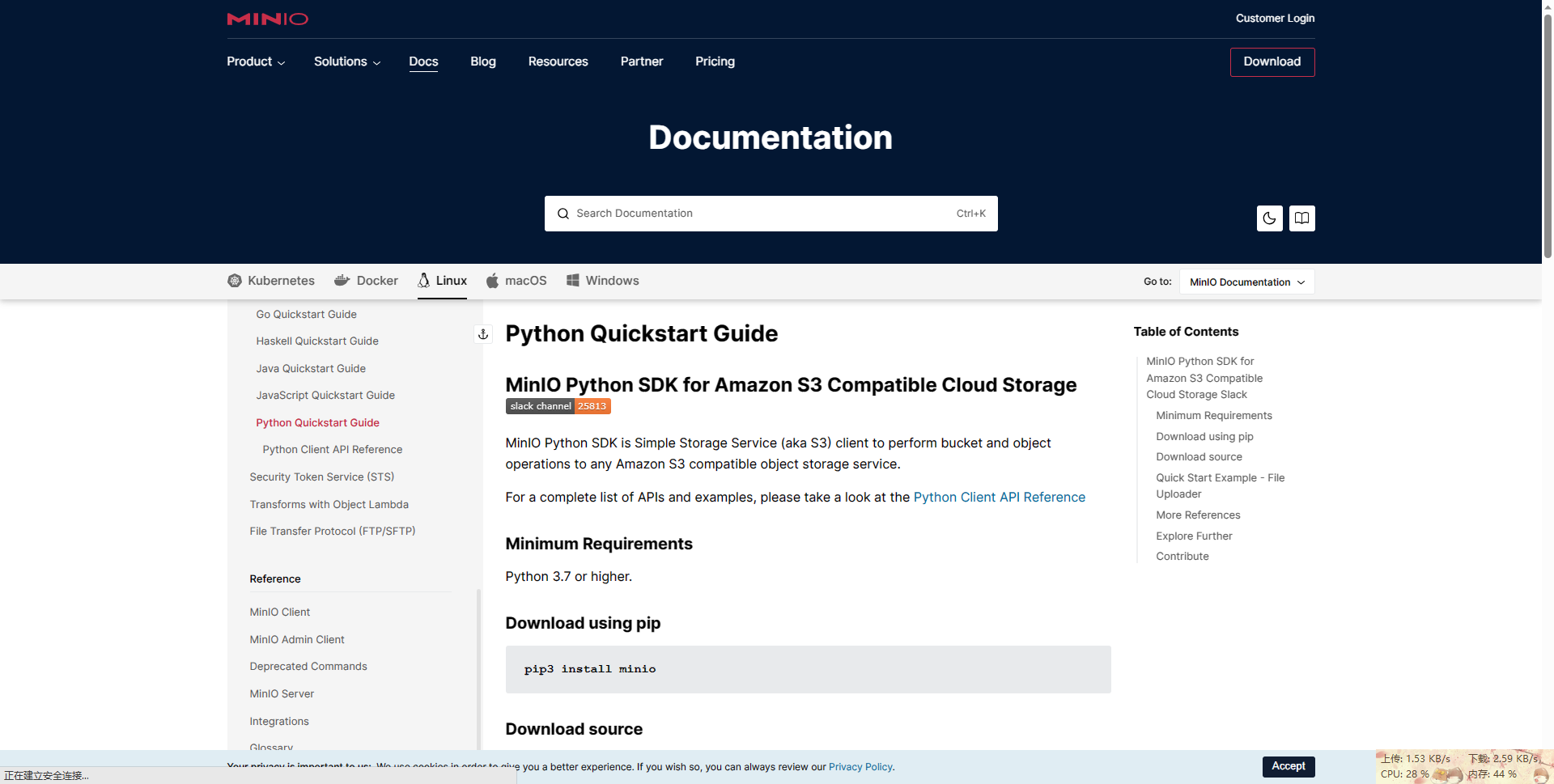
Task: Select the Linux platform tab
Action: click(x=442, y=281)
